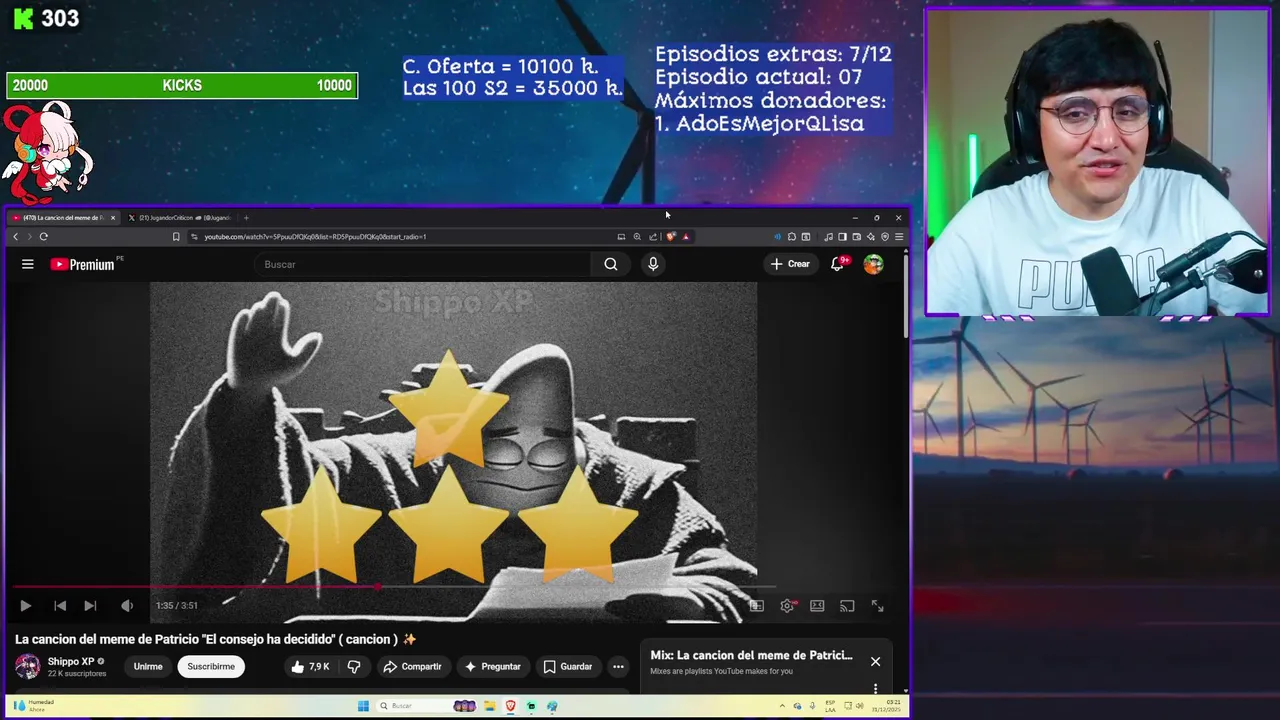This screenshot has width=1280, height=720.
Task: Save video with Guardar button
Action: tap(567, 667)
